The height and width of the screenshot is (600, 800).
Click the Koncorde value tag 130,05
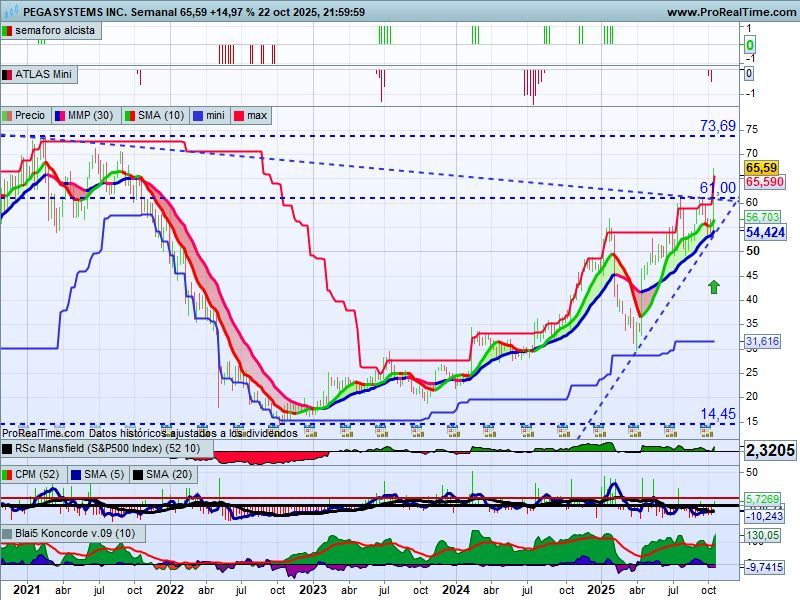pos(762,535)
